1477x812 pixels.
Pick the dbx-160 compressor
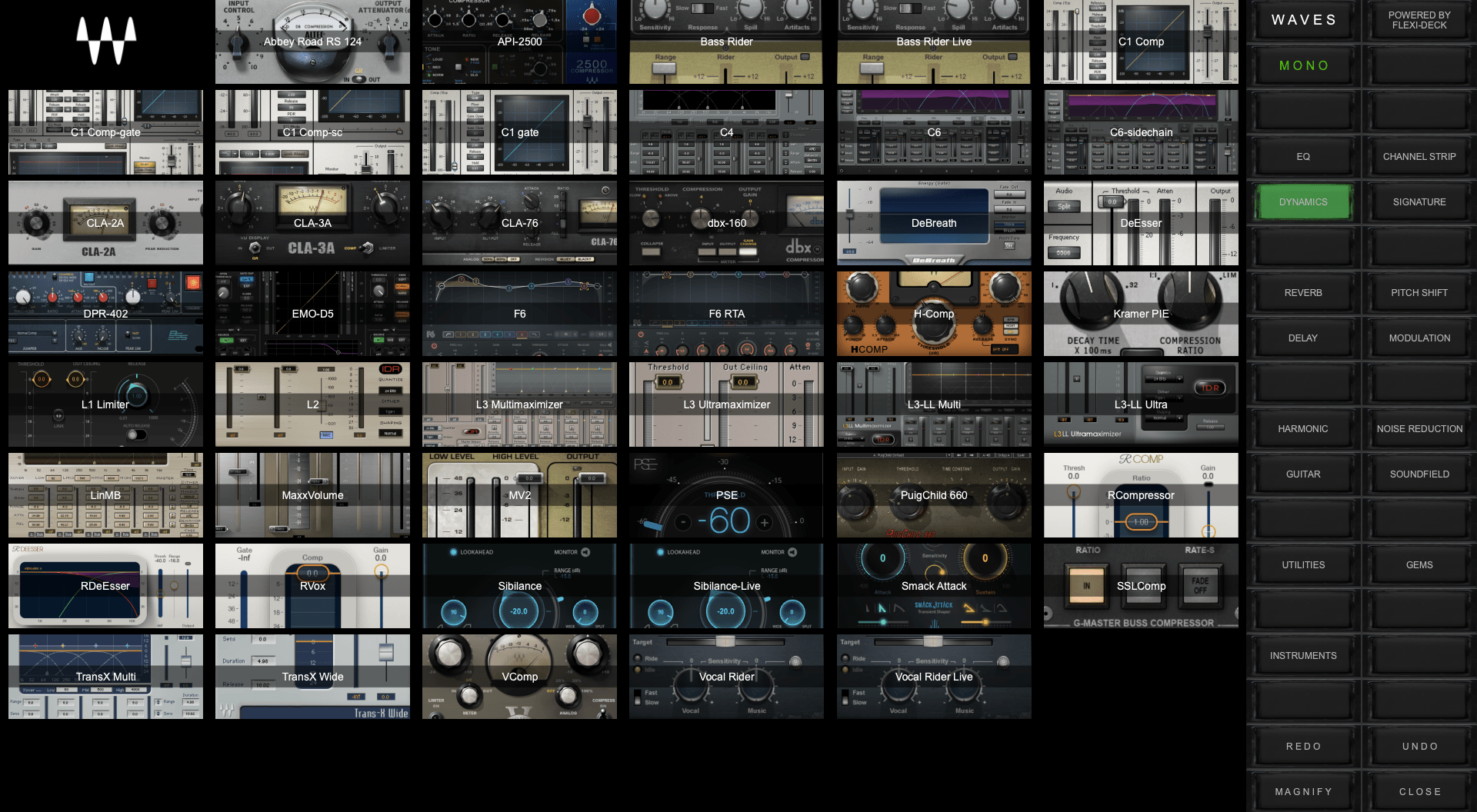pos(726,223)
